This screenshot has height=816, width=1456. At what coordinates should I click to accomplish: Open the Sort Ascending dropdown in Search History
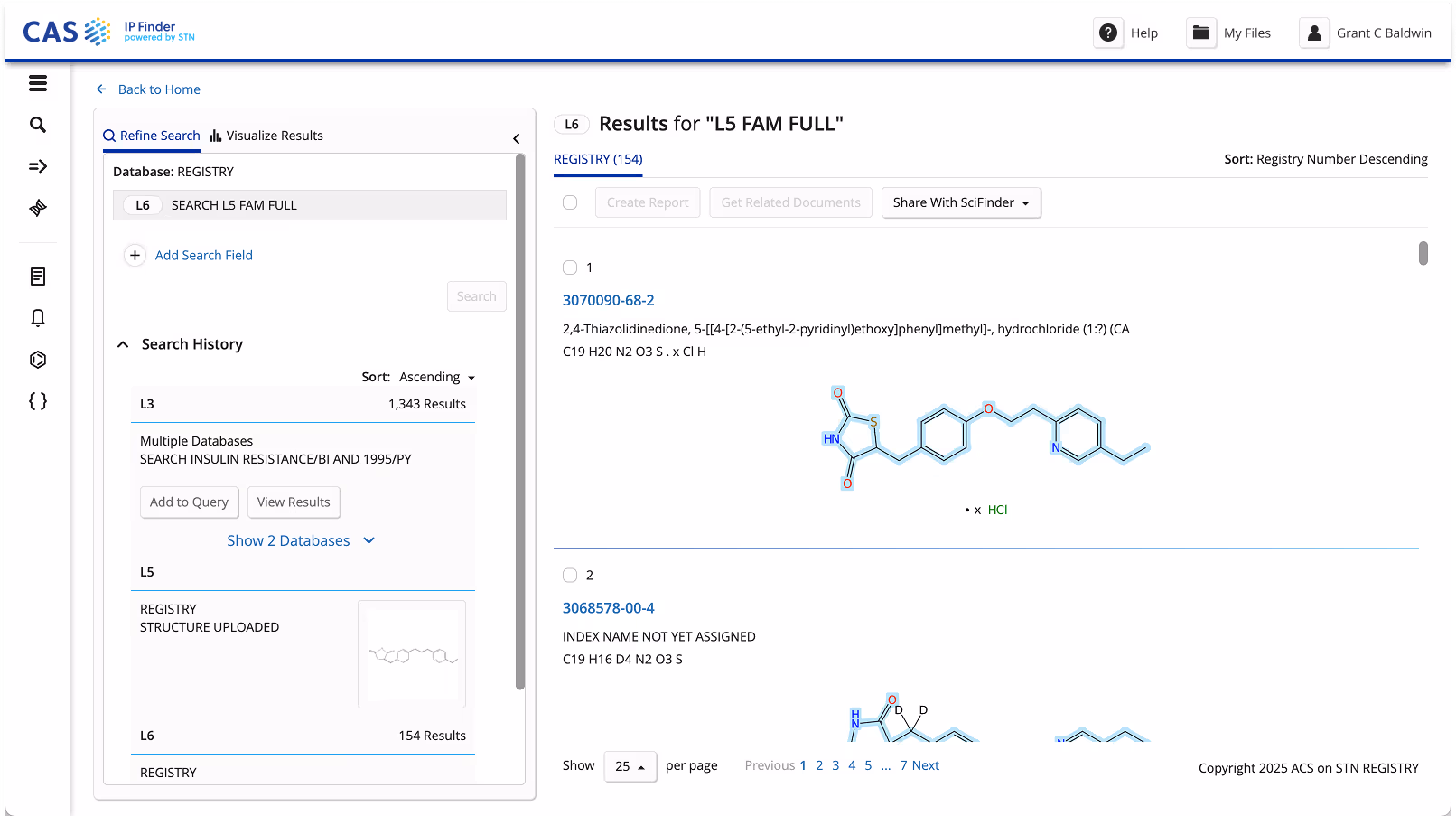pyautogui.click(x=436, y=377)
